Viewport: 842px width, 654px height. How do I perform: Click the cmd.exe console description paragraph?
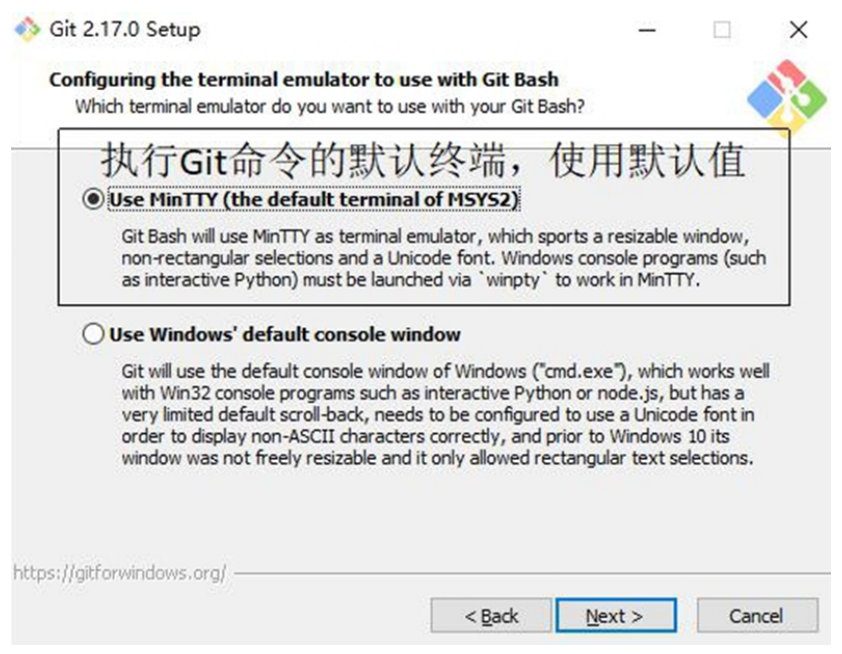click(445, 415)
